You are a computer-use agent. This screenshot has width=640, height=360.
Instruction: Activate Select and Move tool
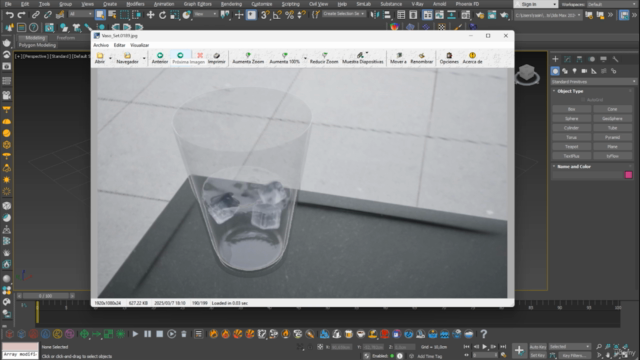[x=150, y=15]
